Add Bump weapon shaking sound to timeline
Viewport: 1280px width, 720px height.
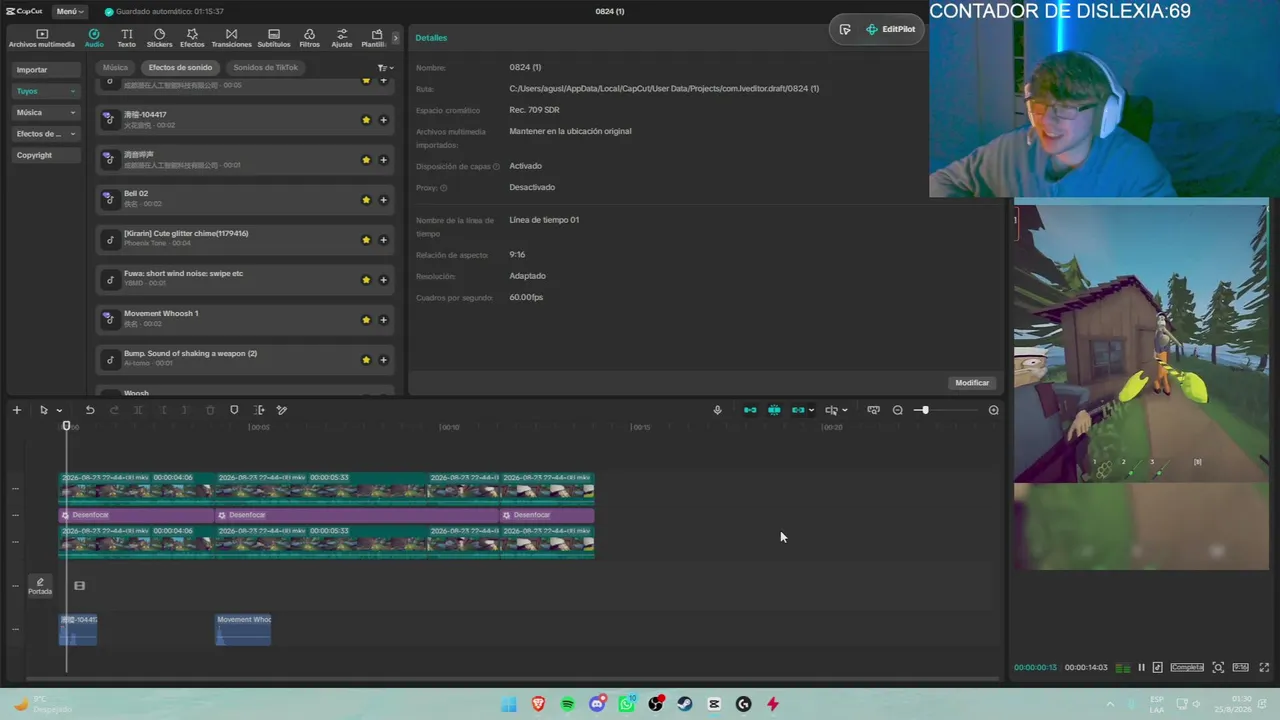[x=383, y=360]
